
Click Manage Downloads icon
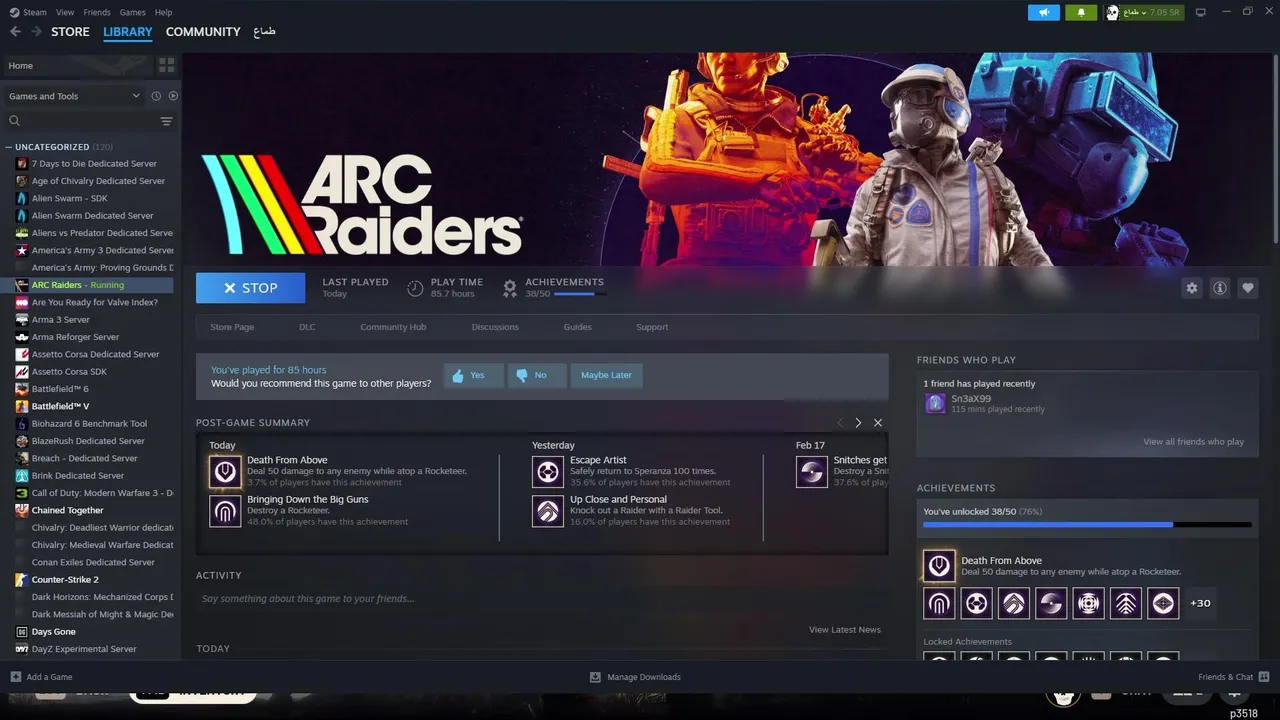(595, 677)
